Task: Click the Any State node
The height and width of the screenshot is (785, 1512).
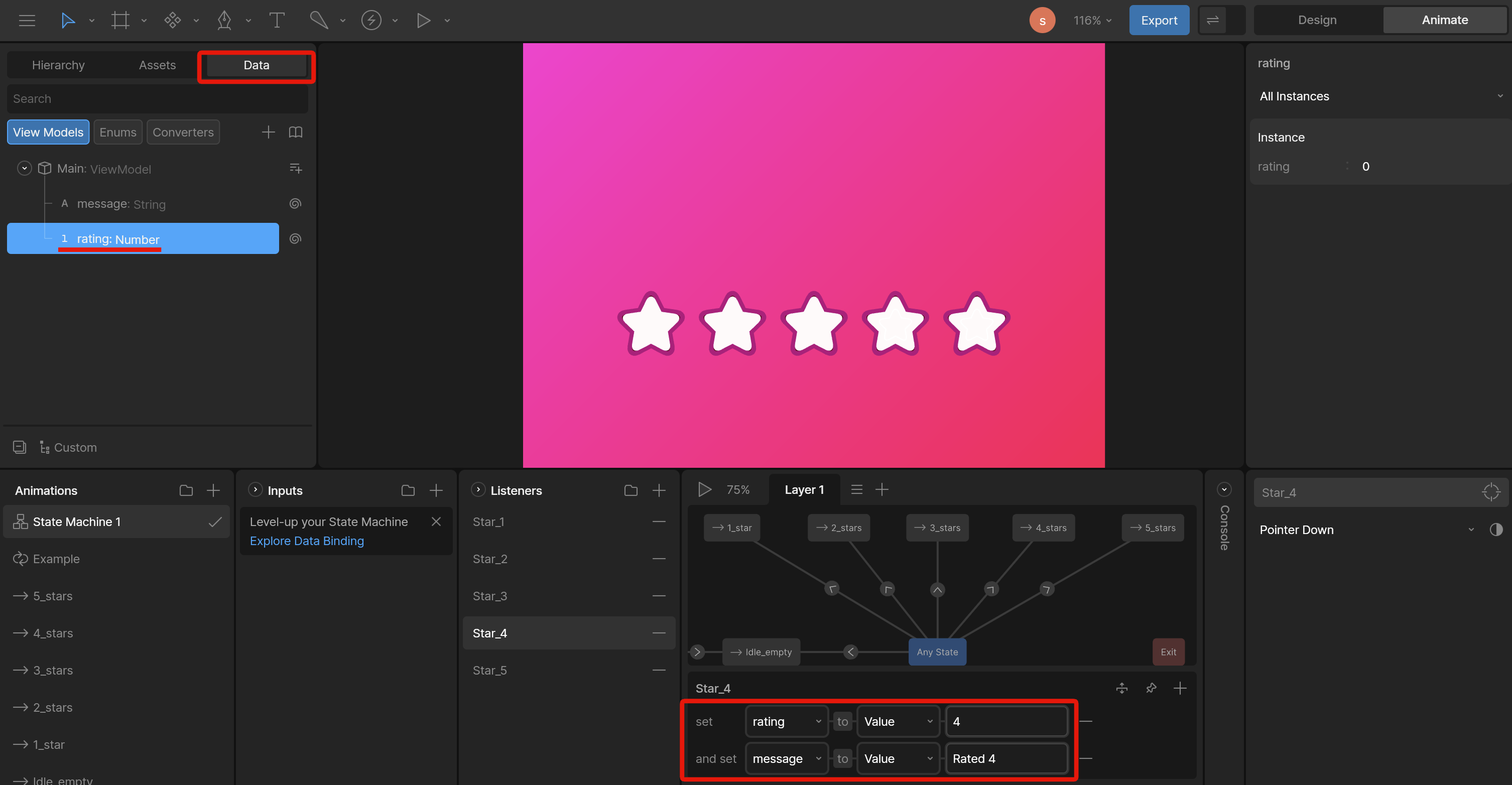Action: [937, 652]
